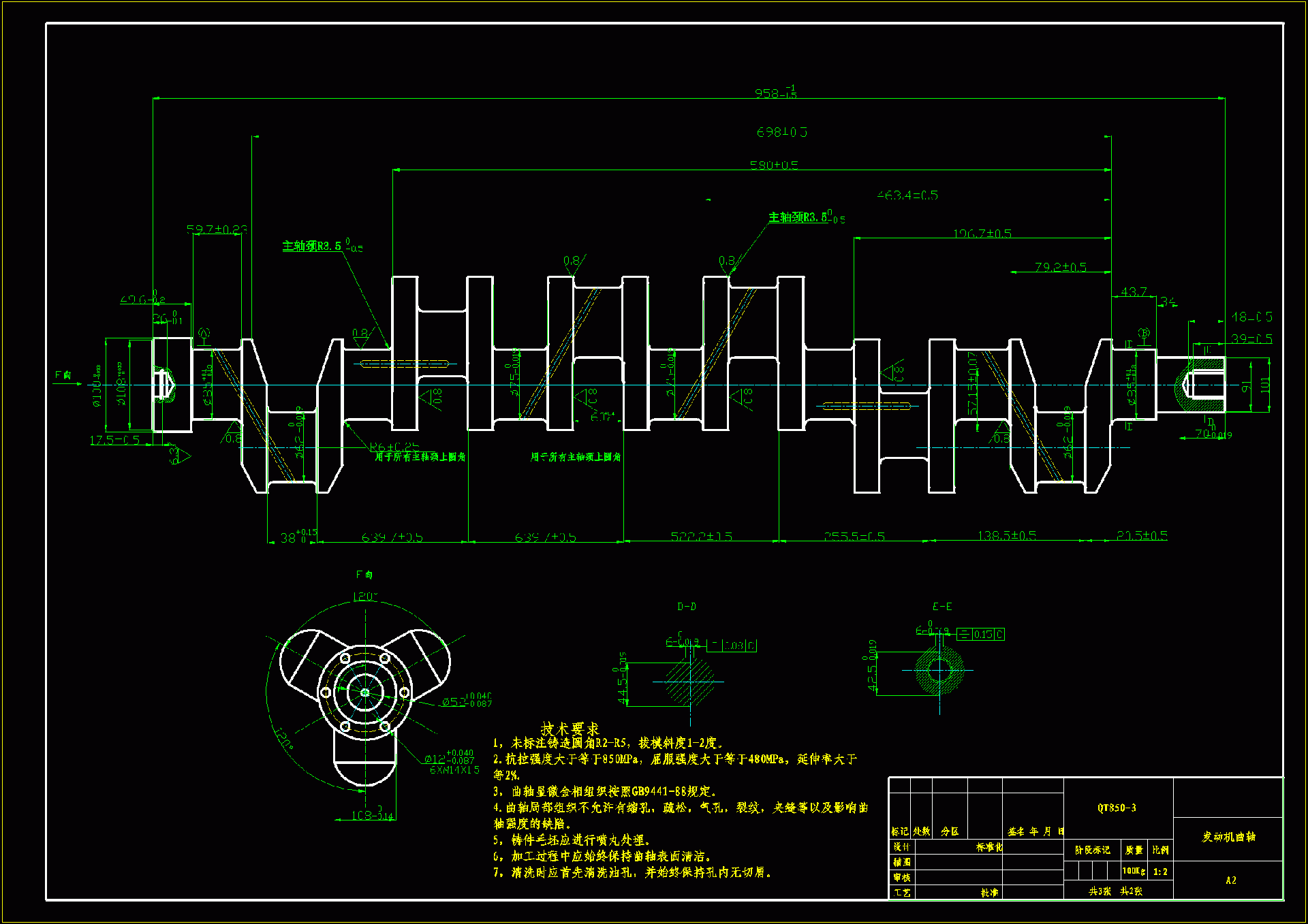Select the 580±0.5 dimension label
Screen dimensions: 1308x924
point(773,165)
